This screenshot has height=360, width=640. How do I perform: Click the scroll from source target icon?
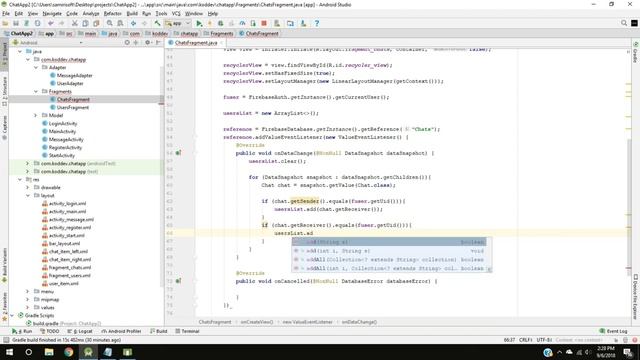point(127,42)
